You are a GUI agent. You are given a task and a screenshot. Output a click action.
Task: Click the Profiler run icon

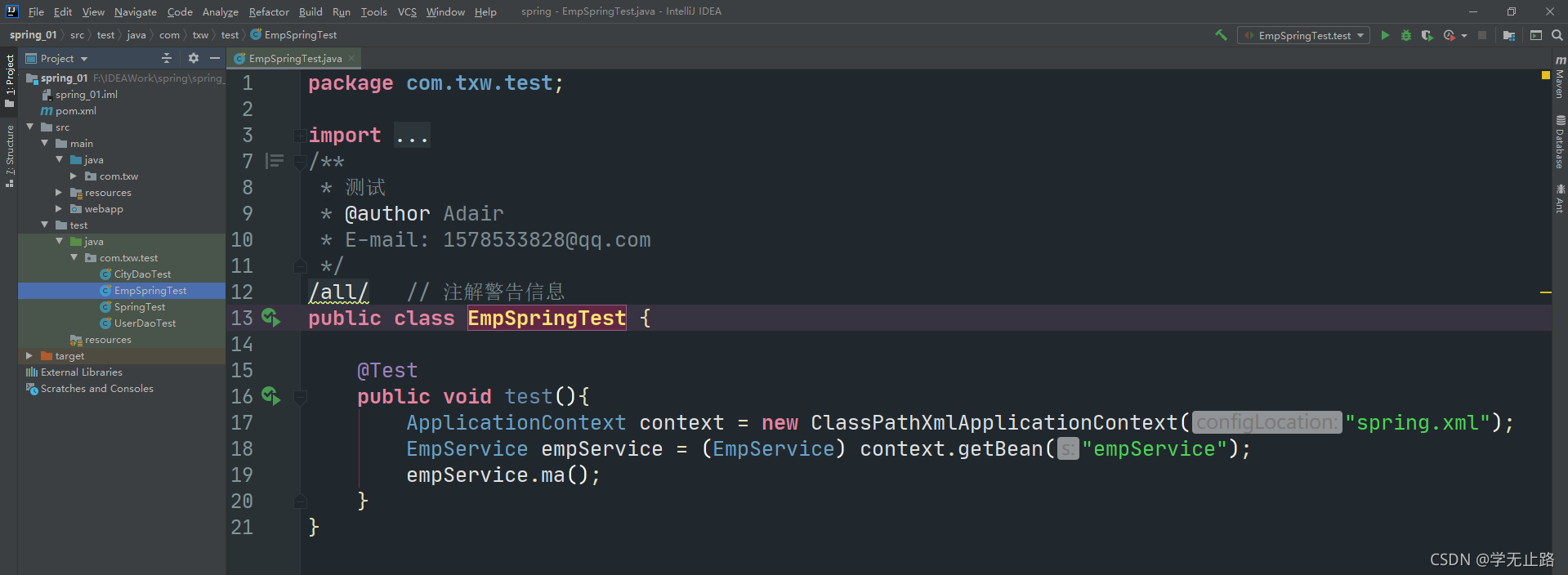pyautogui.click(x=1449, y=35)
